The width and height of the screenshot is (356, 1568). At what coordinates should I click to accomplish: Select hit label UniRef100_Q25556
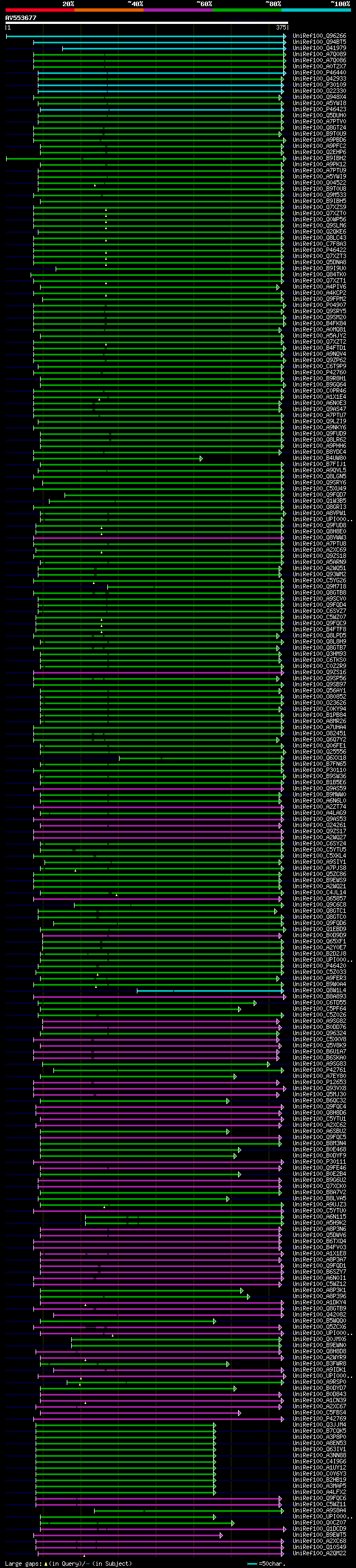tap(319, 752)
